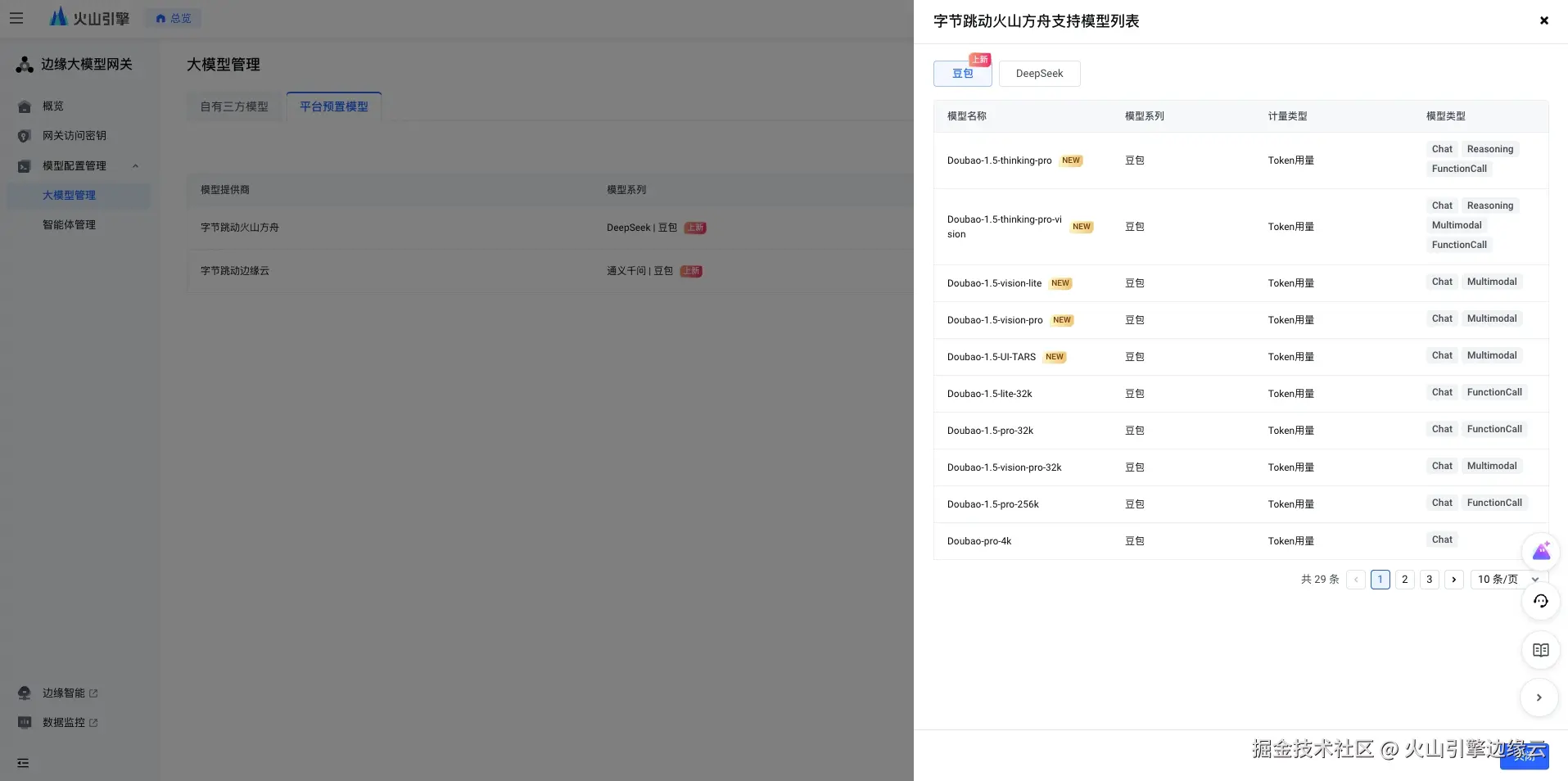Go to the next page arrow

(x=1454, y=580)
